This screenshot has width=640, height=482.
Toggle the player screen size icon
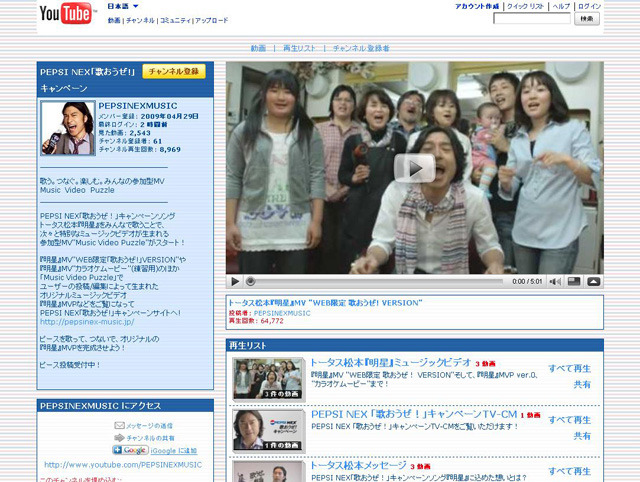tap(574, 282)
